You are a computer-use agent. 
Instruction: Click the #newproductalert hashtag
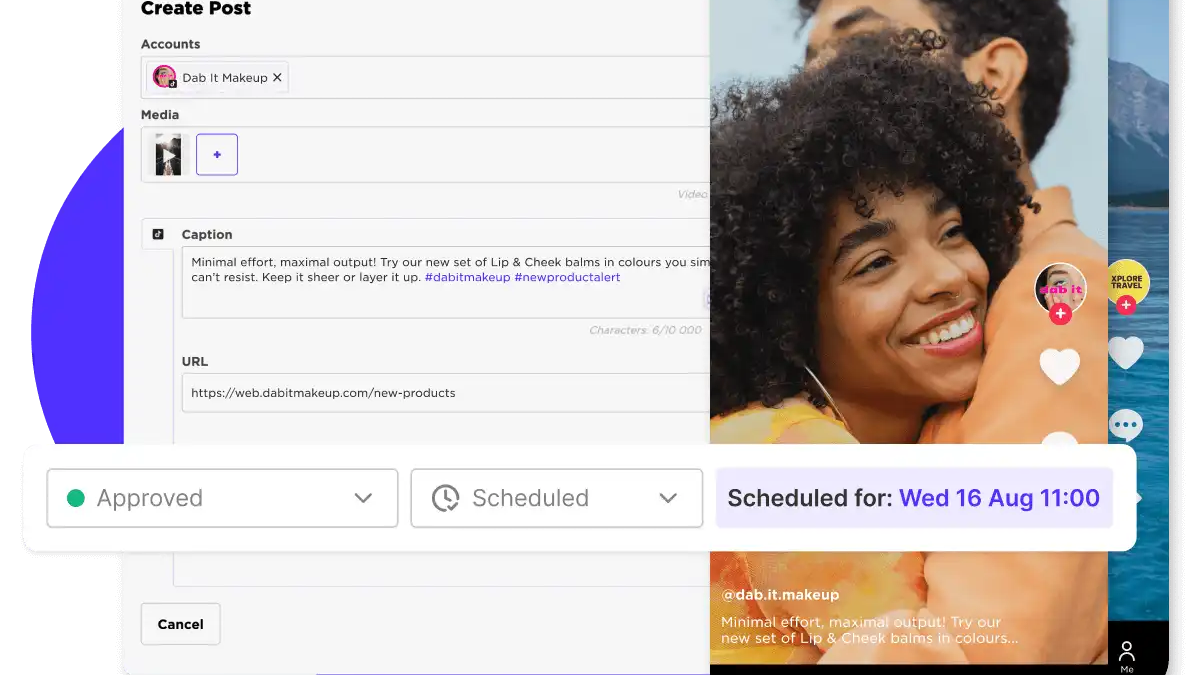coord(567,277)
